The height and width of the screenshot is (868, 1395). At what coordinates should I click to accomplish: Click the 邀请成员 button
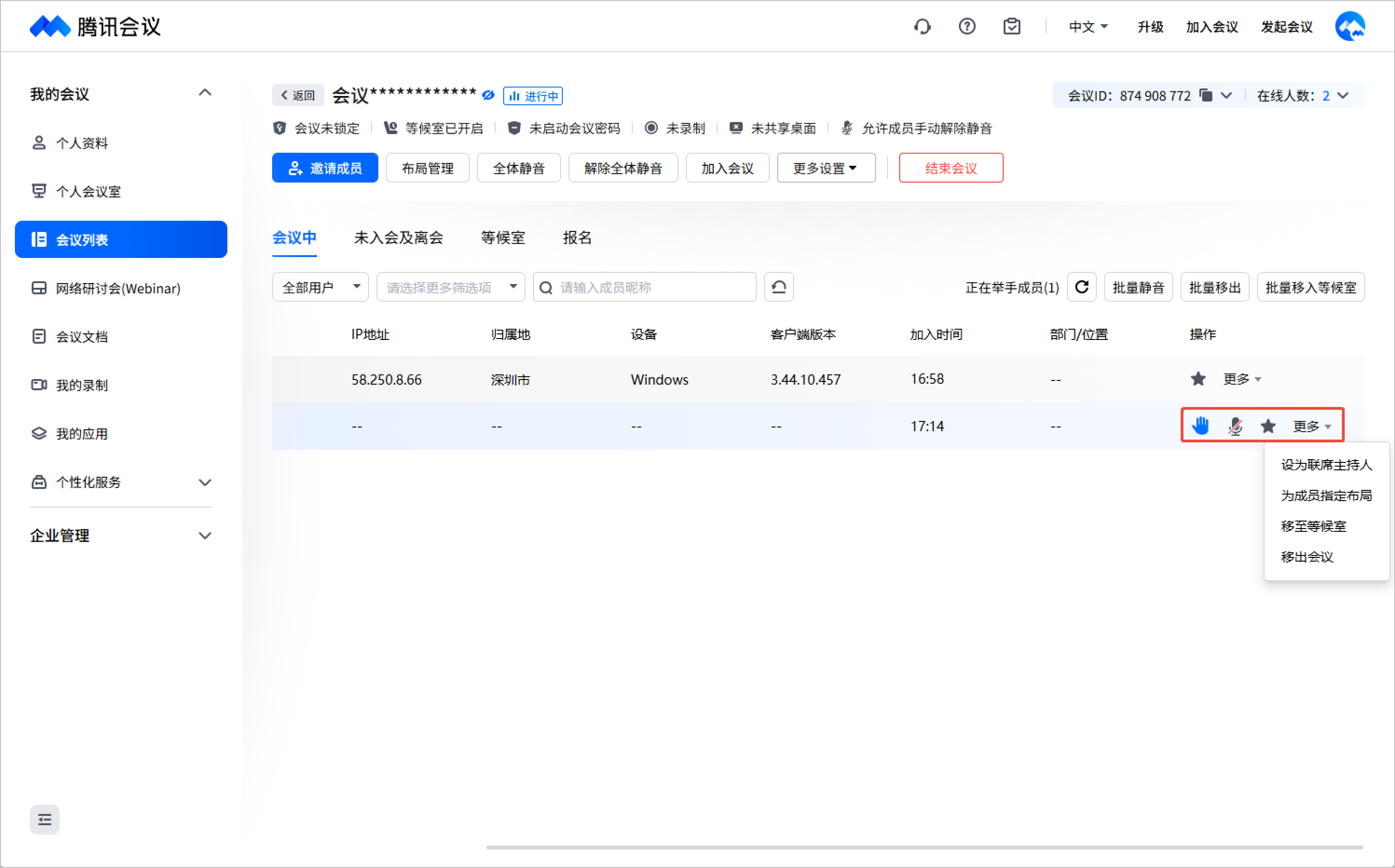coord(325,168)
